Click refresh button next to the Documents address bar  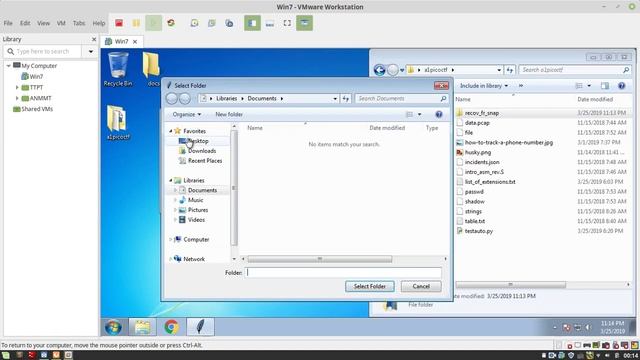pos(346,98)
